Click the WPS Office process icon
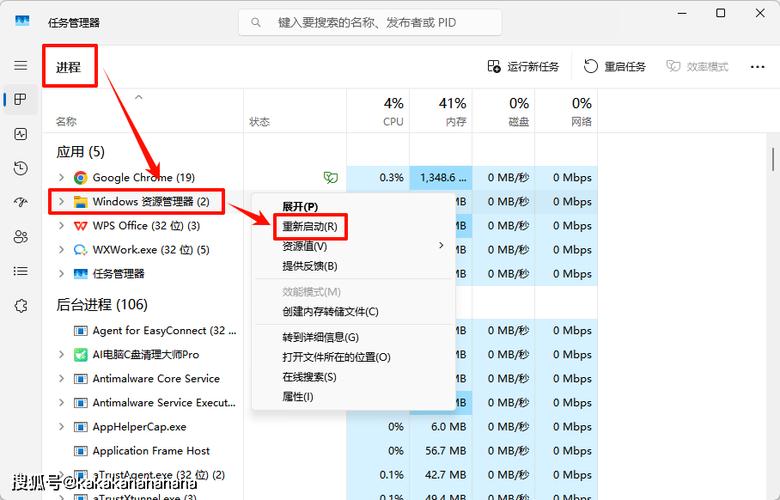The height and width of the screenshot is (500, 780). [81, 226]
